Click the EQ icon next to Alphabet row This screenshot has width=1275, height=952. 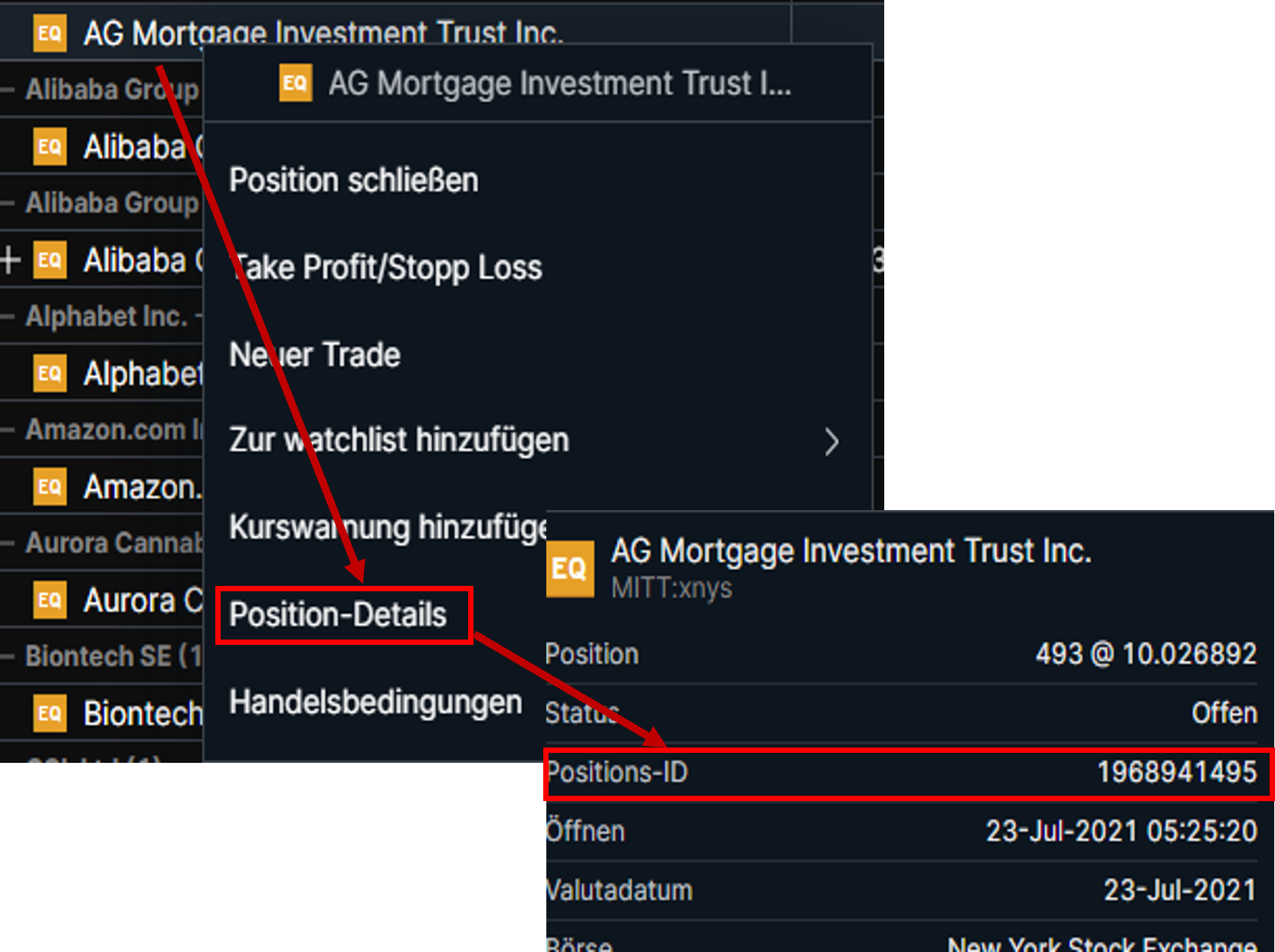[50, 373]
